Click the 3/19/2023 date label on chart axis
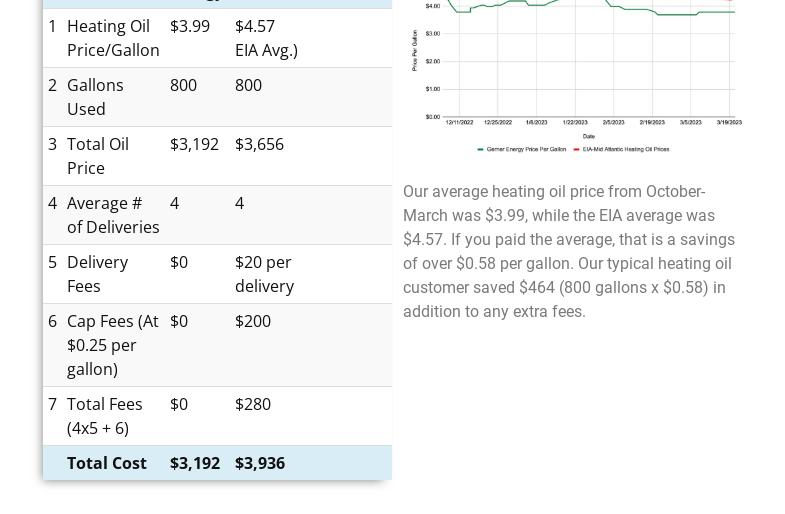 coord(729,122)
